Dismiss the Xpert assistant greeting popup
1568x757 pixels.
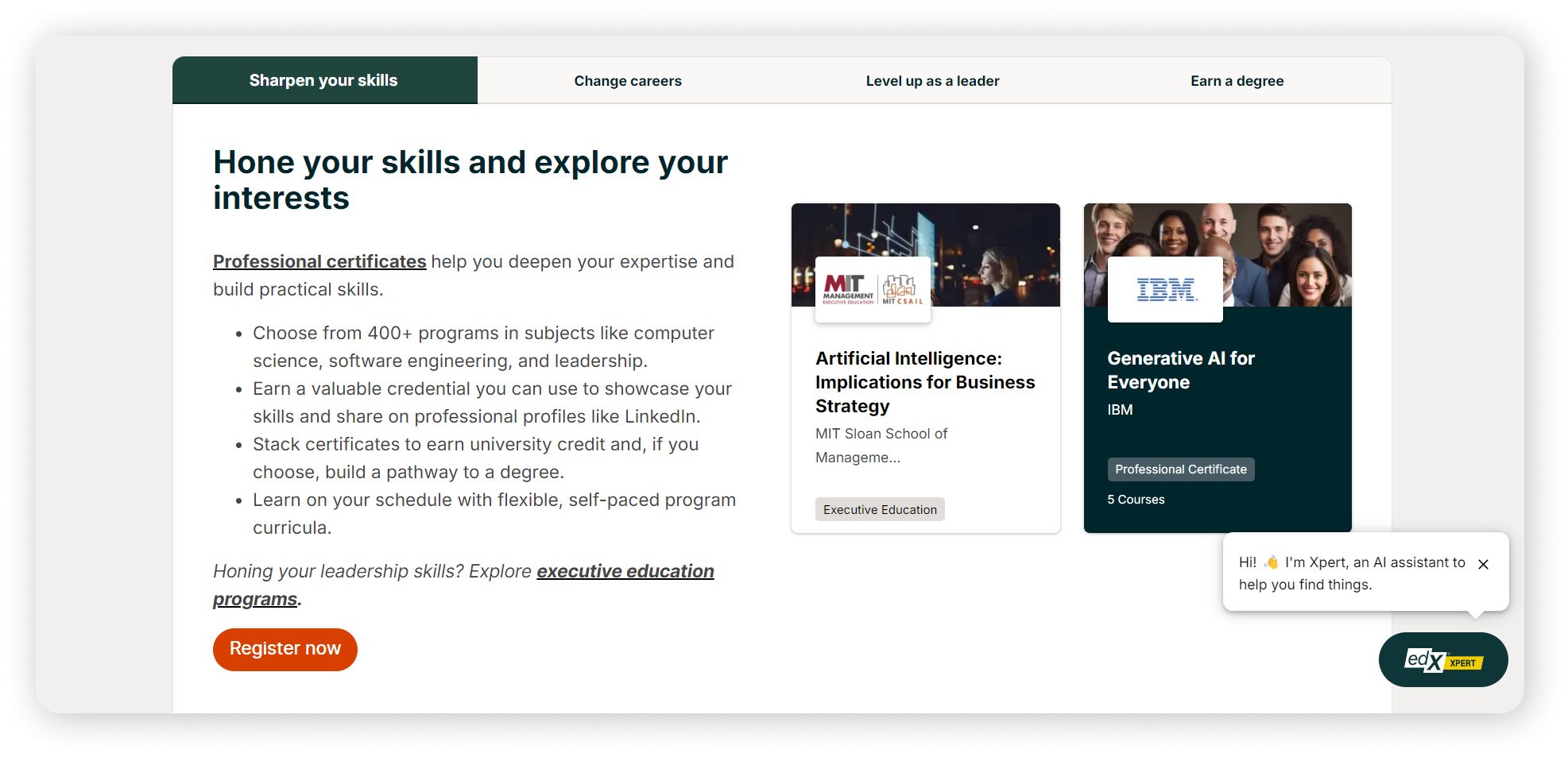pos(1483,565)
